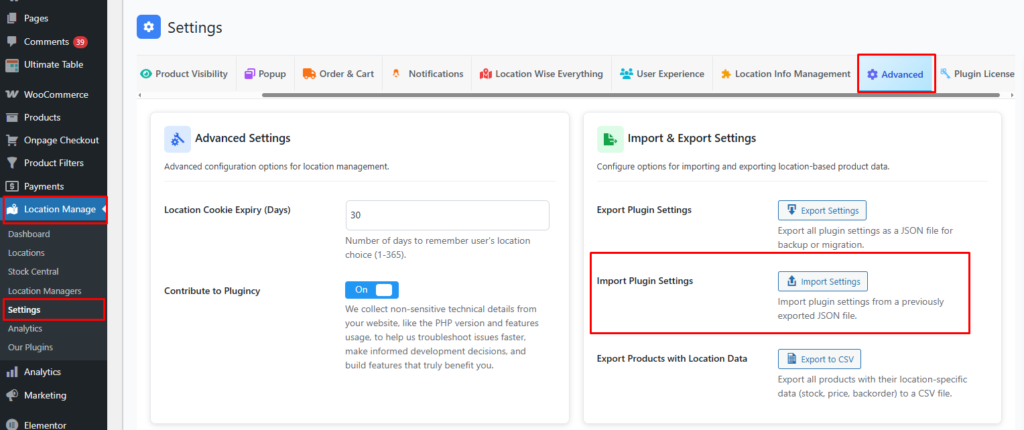Click the Elementor icon in sidebar
The width and height of the screenshot is (1024, 430).
12,422
